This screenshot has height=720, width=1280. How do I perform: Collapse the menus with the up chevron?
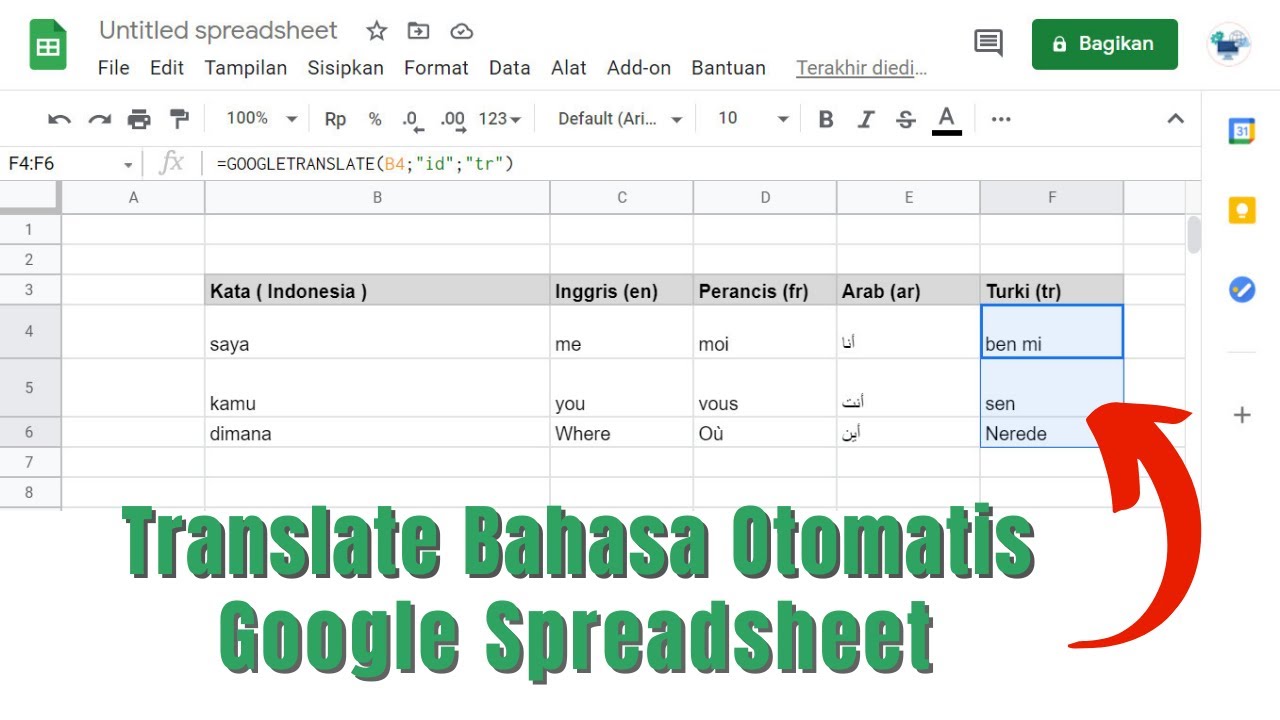point(1176,119)
